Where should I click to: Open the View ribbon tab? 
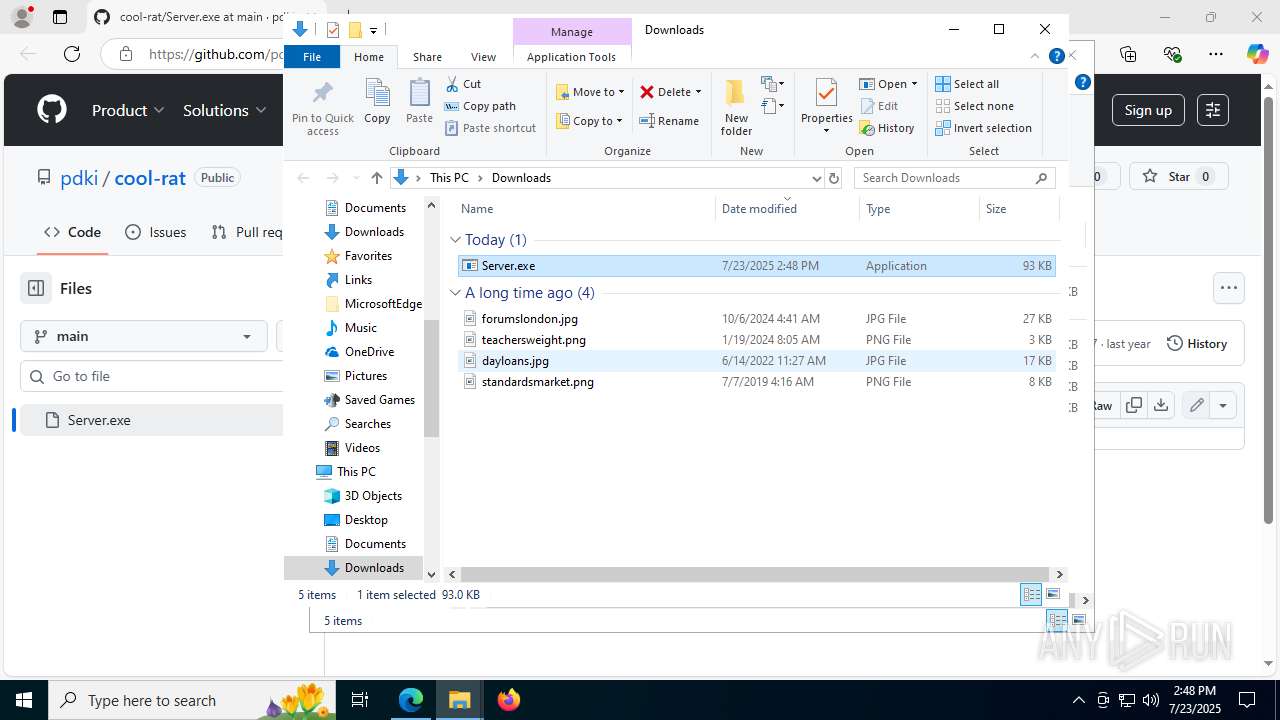pos(483,57)
